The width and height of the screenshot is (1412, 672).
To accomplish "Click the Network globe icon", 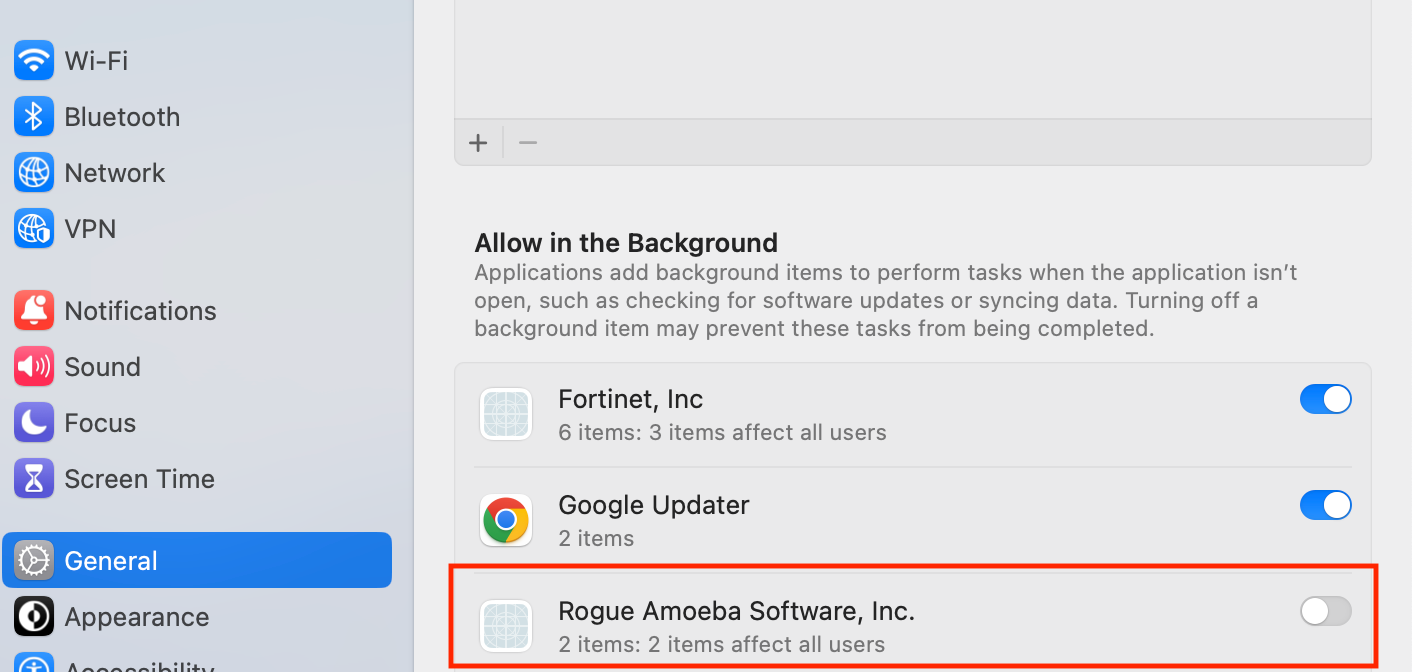I will [34, 173].
